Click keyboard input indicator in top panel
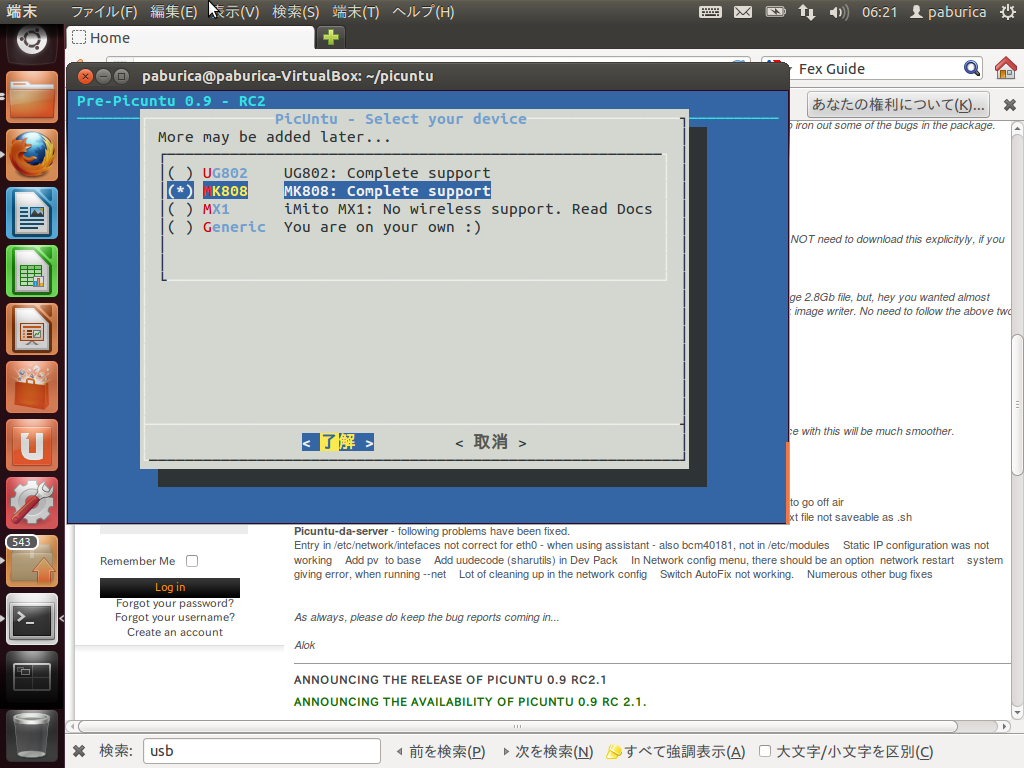This screenshot has width=1024, height=768. (x=711, y=12)
